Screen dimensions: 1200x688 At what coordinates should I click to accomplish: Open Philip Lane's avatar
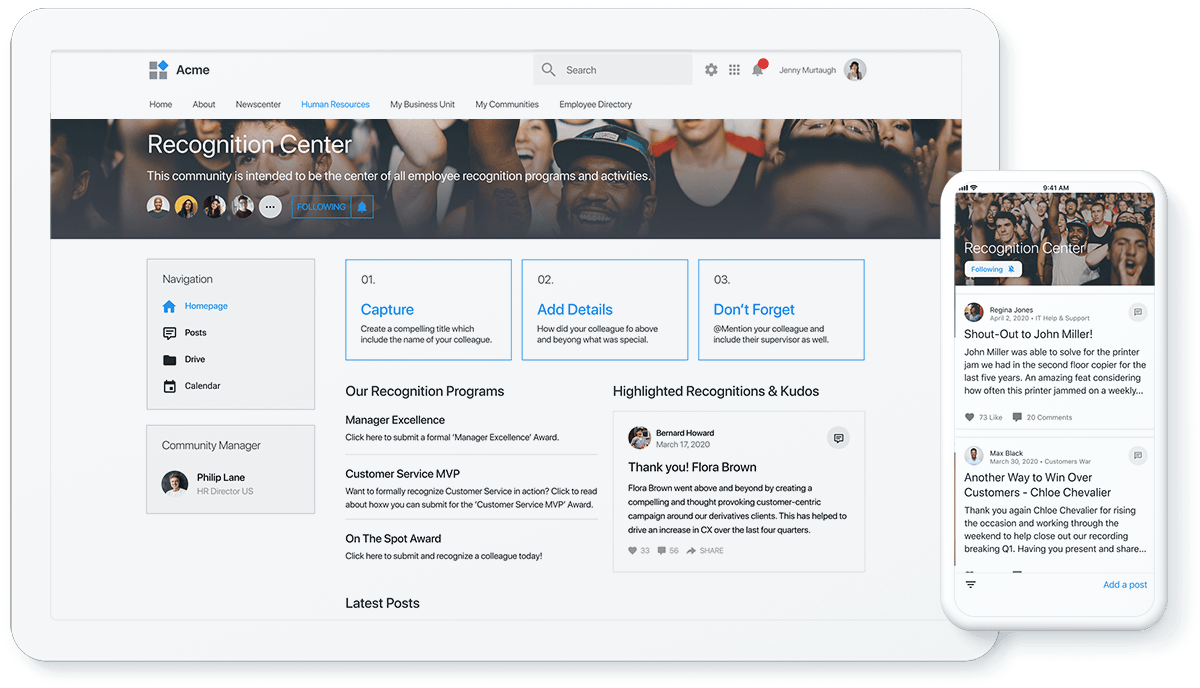(x=175, y=484)
